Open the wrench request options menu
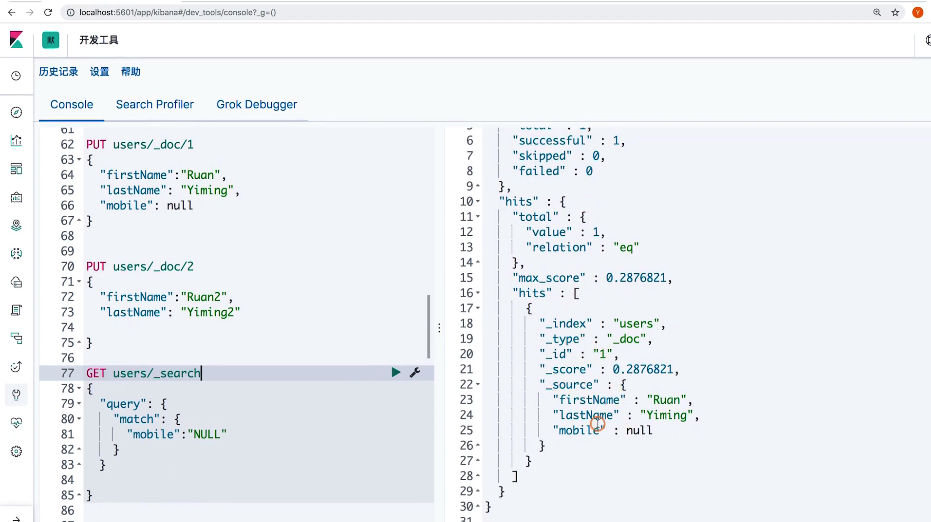The image size is (931, 522). 415,372
